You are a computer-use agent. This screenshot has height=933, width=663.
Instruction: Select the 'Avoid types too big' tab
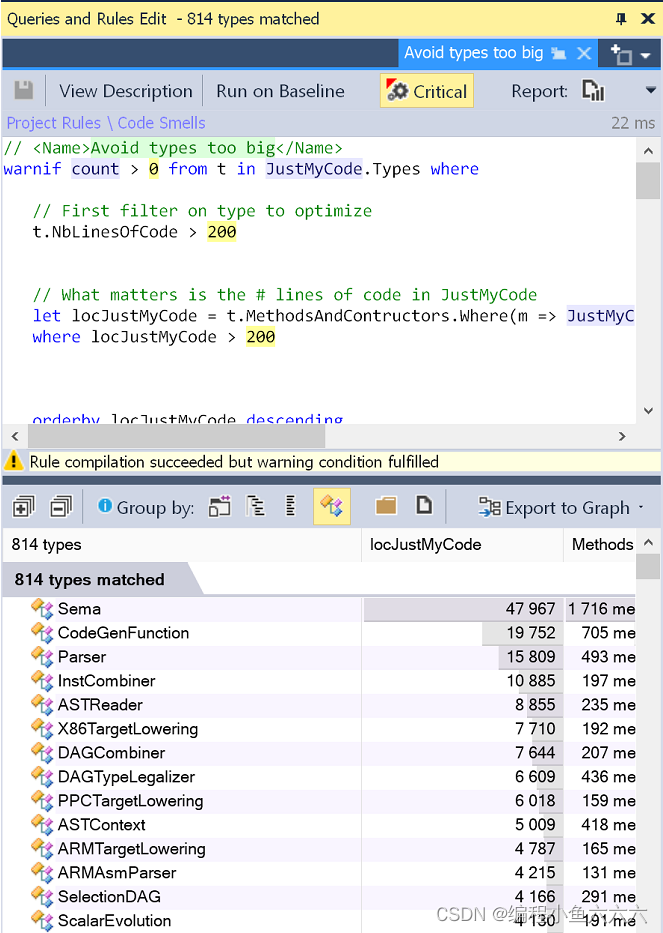coord(473,53)
